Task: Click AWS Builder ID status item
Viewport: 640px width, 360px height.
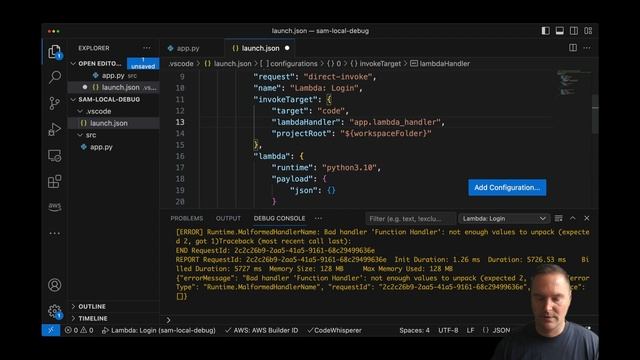Action: [262, 330]
